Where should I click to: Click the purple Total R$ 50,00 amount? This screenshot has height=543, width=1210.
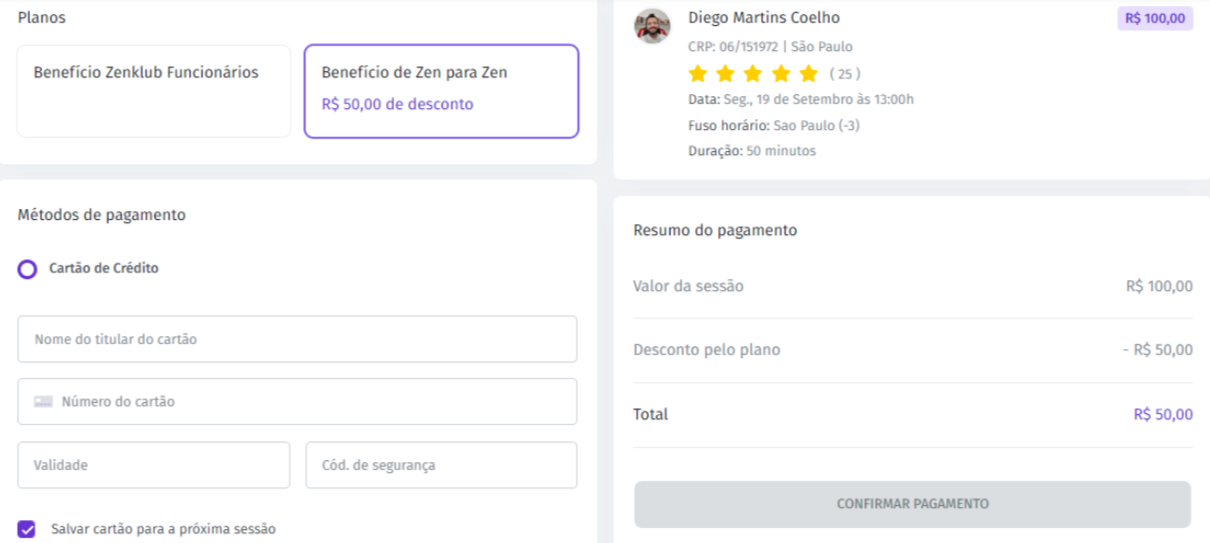click(x=1163, y=414)
